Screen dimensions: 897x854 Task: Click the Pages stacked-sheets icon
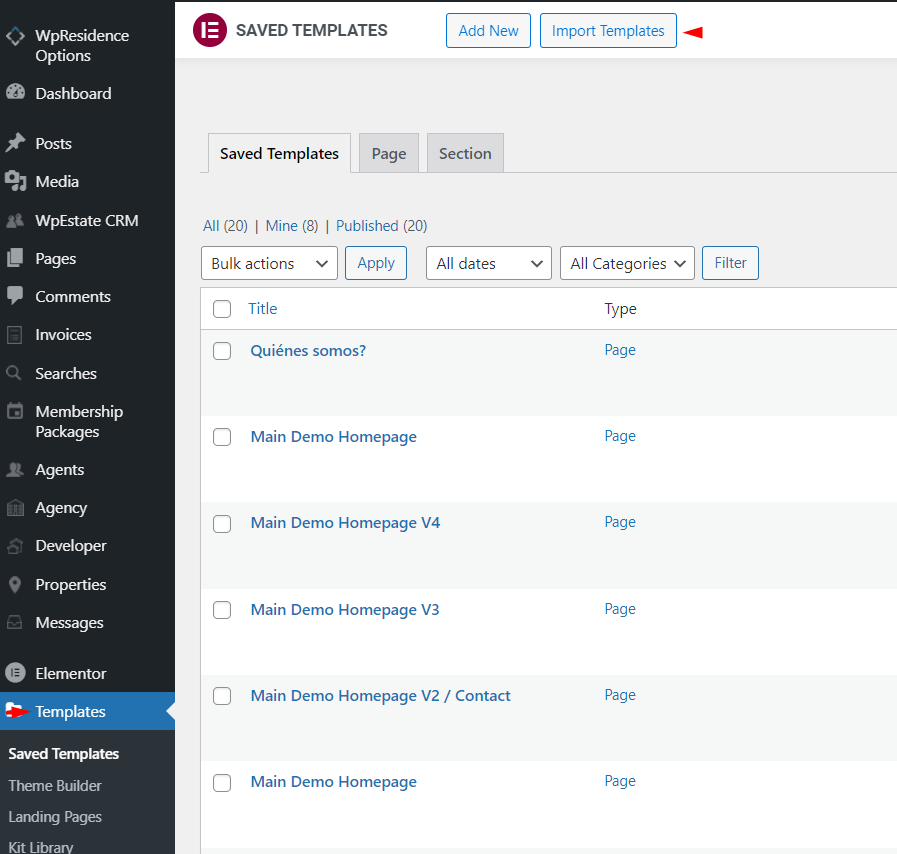point(15,258)
